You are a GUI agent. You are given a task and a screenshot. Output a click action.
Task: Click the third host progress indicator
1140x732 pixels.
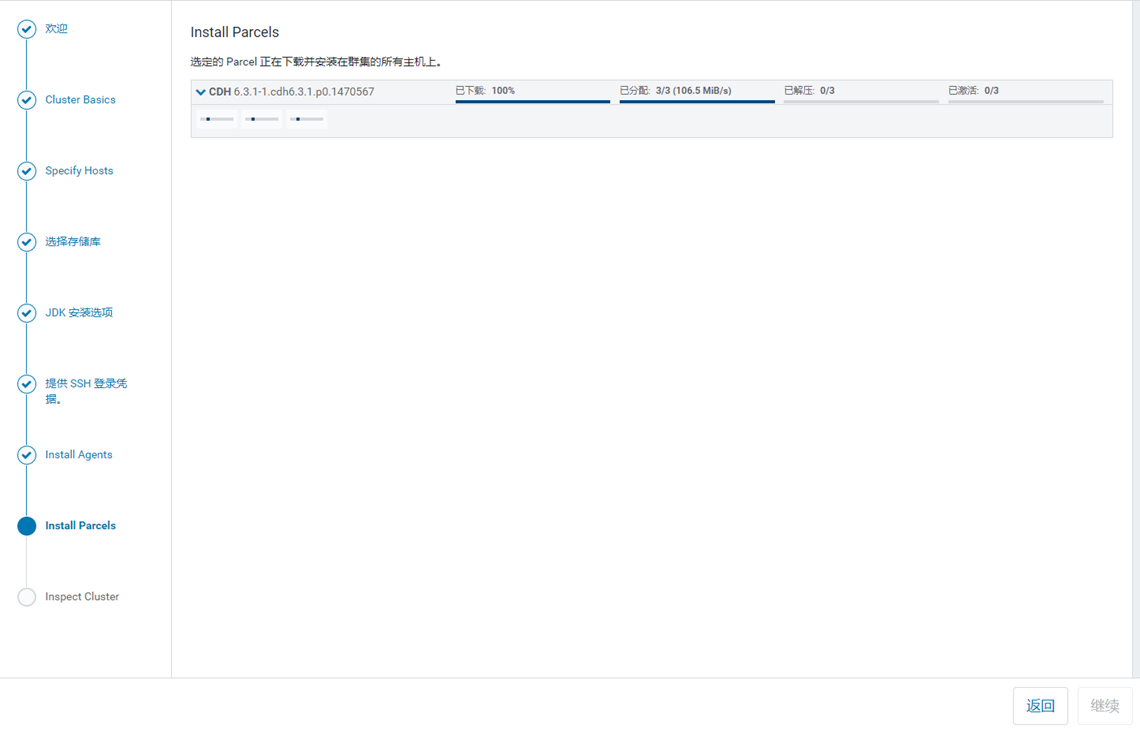[307, 119]
